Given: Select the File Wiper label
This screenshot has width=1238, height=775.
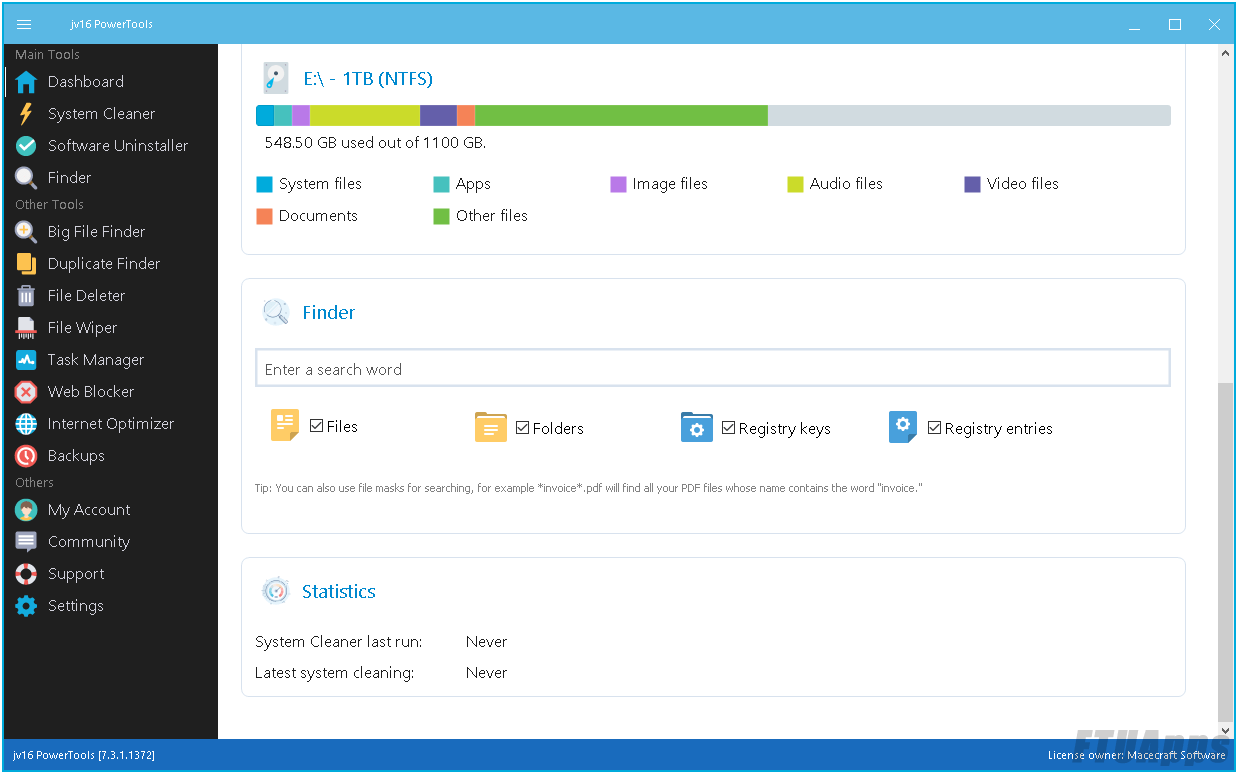Looking at the screenshot, I should pos(82,328).
